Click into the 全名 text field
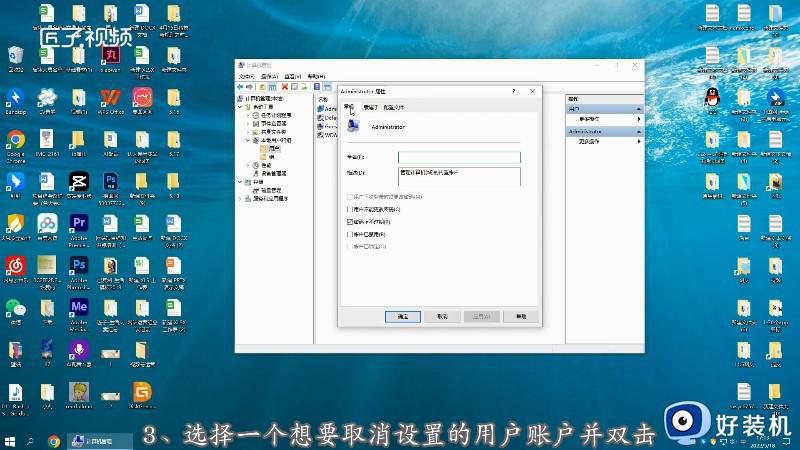This screenshot has height=450, width=800. point(459,157)
